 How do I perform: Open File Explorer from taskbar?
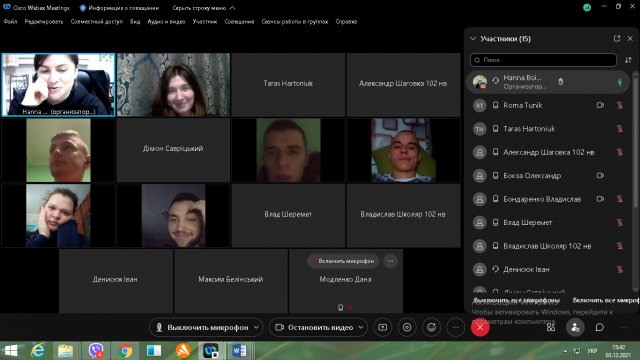tap(65, 351)
